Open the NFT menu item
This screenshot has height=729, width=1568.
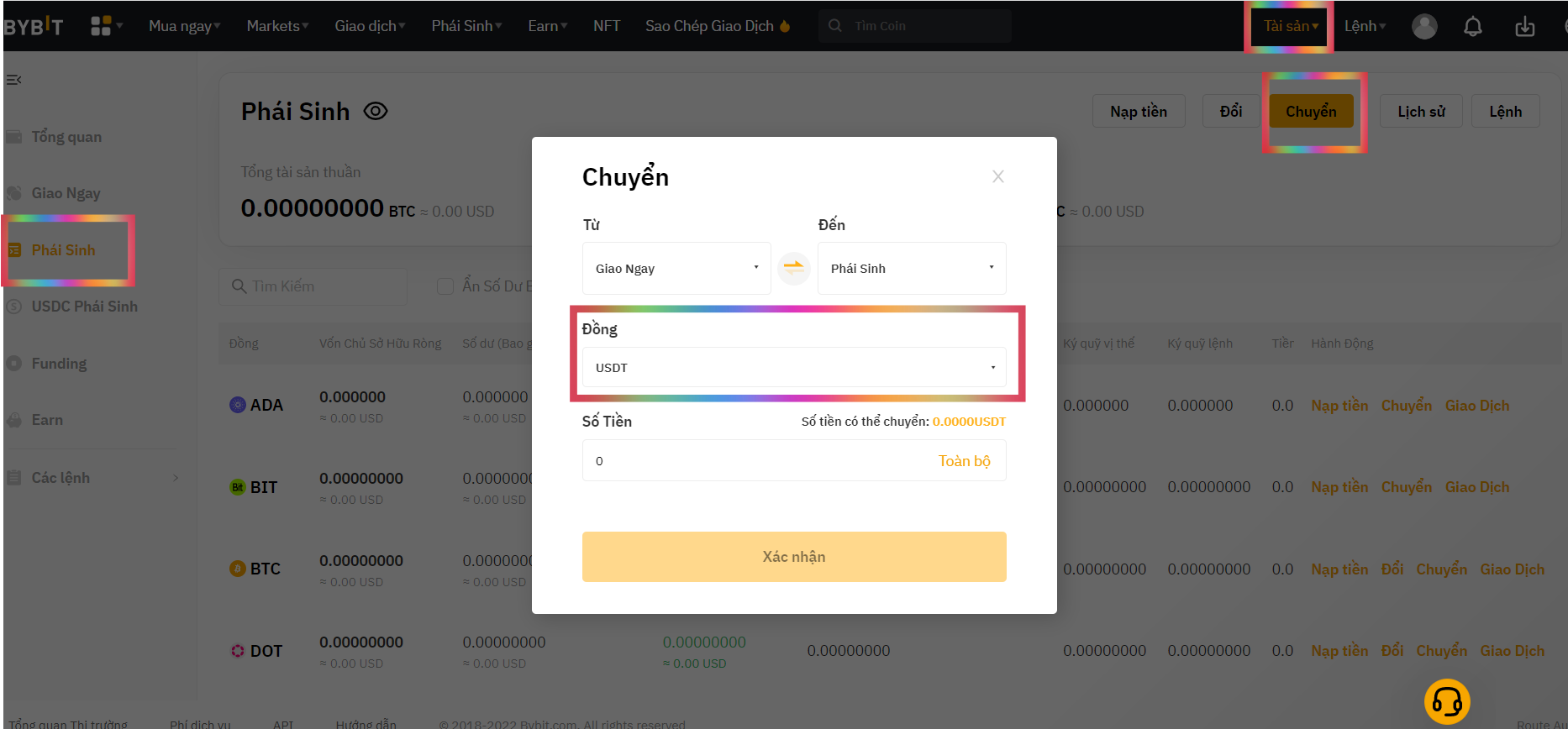point(606,26)
